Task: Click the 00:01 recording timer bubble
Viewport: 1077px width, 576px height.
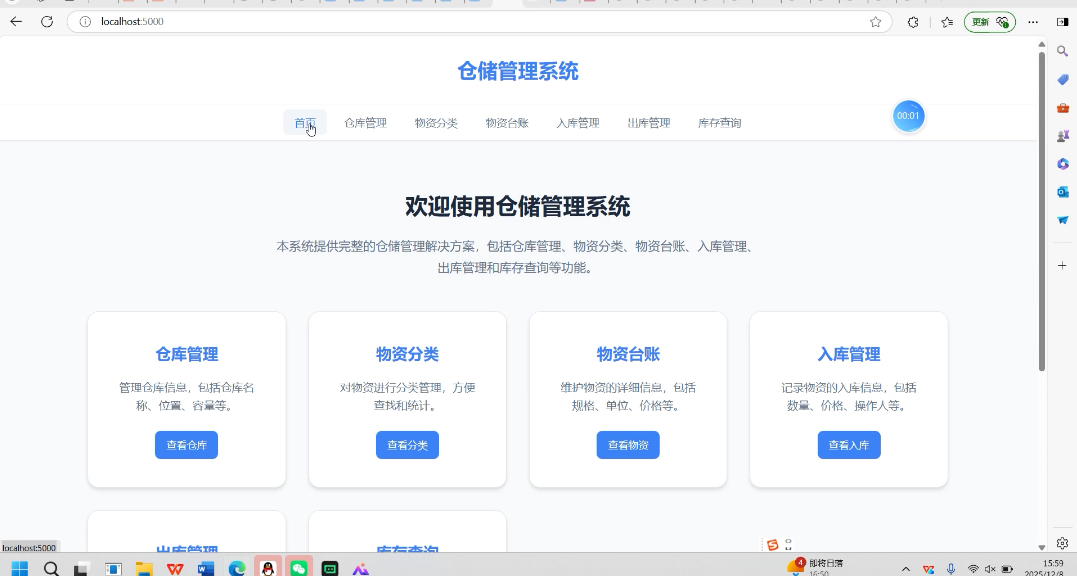Action: tap(908, 116)
